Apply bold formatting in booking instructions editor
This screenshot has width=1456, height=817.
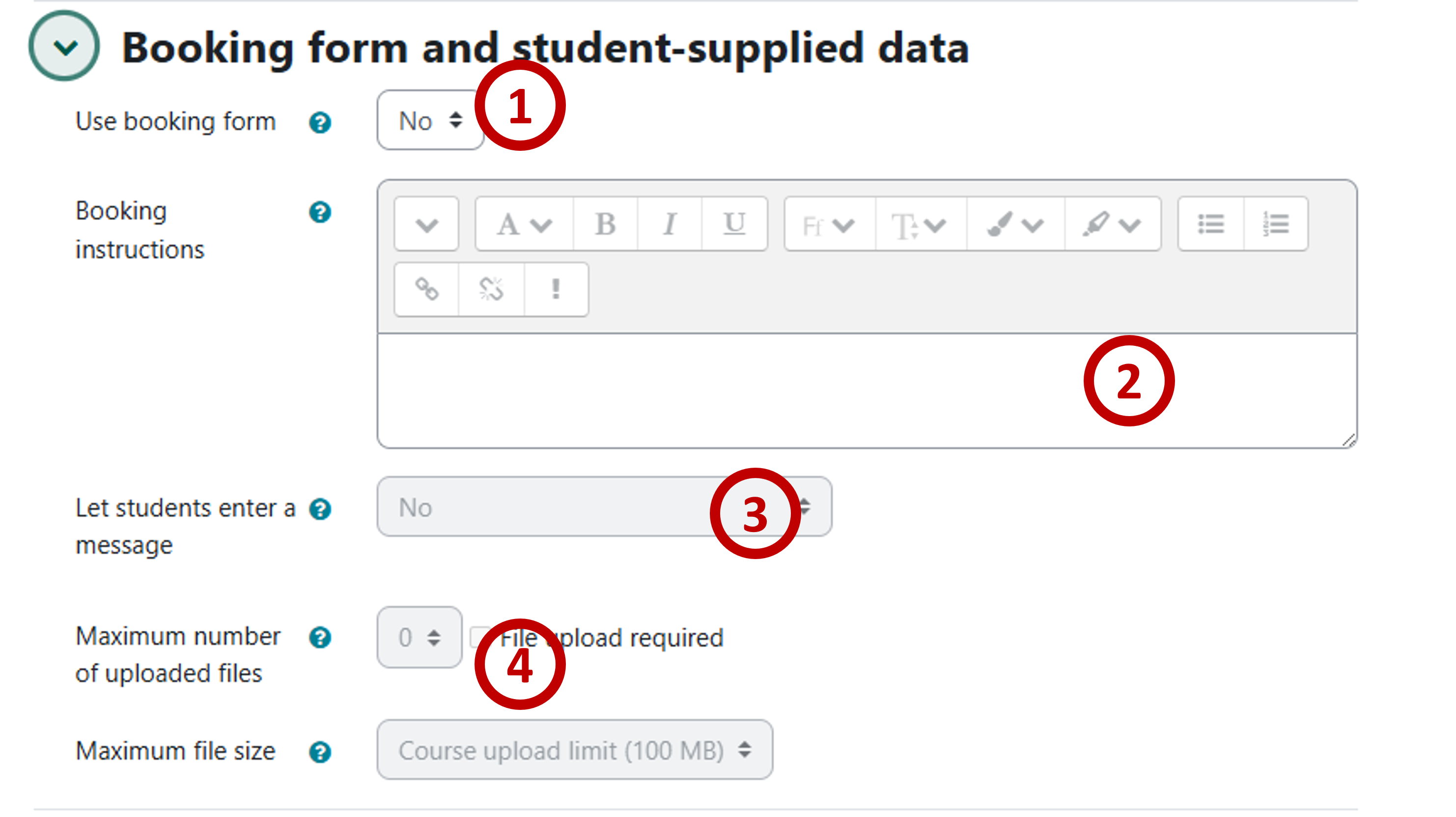(x=605, y=224)
